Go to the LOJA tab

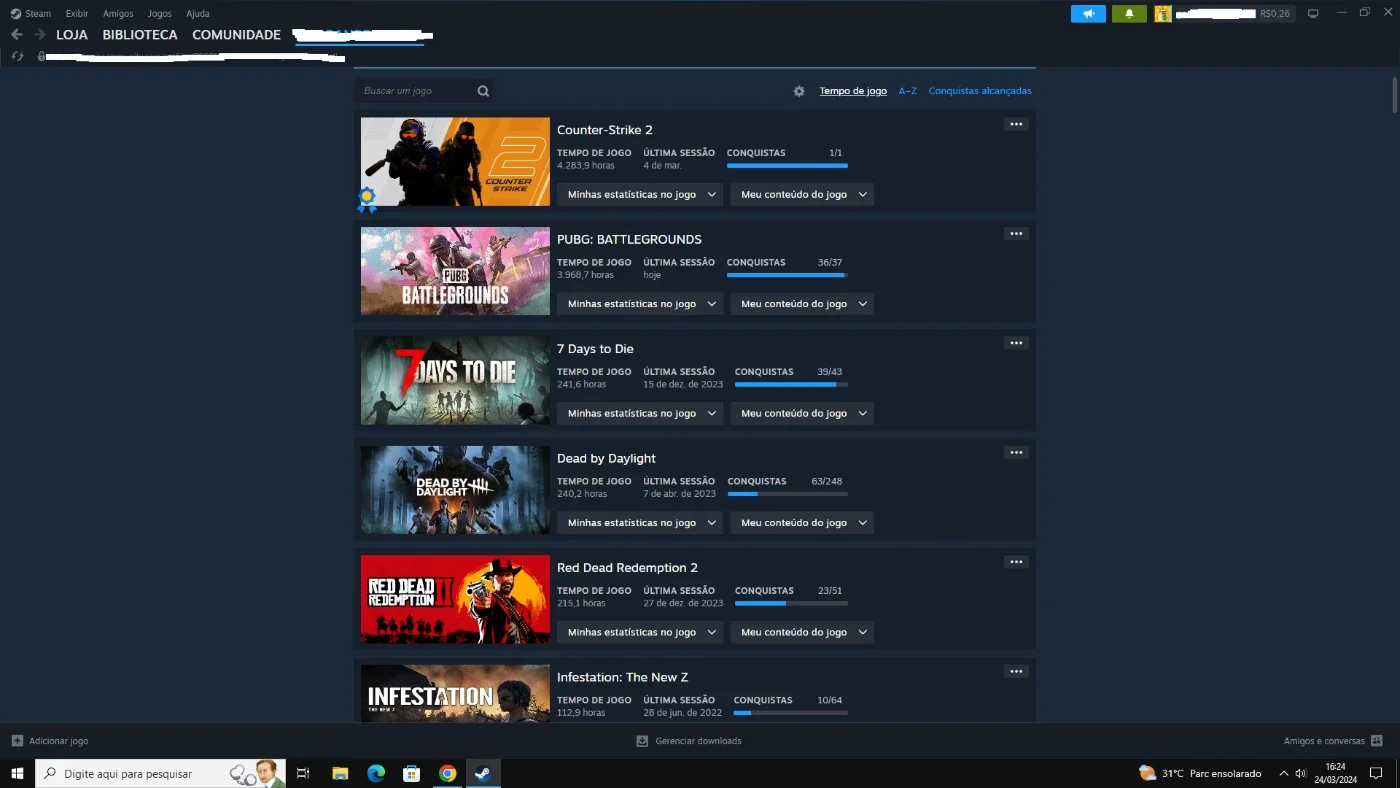coord(72,34)
